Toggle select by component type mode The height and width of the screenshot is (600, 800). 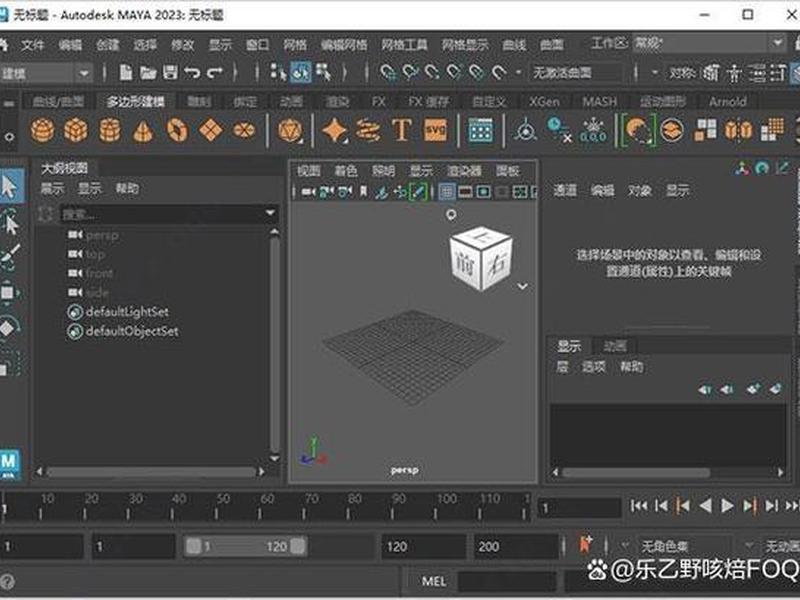click(323, 72)
